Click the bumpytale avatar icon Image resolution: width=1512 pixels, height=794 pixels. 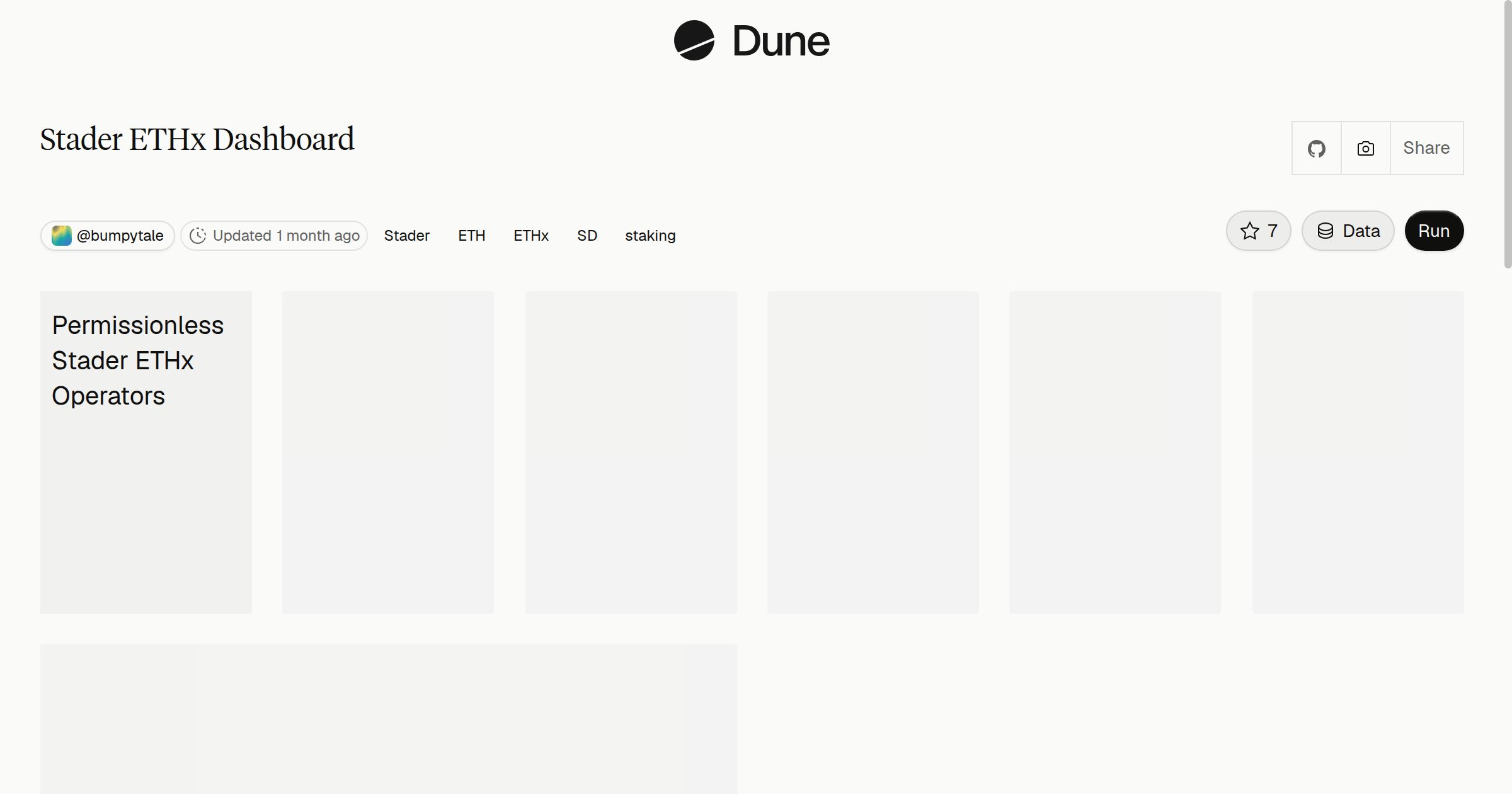point(61,236)
